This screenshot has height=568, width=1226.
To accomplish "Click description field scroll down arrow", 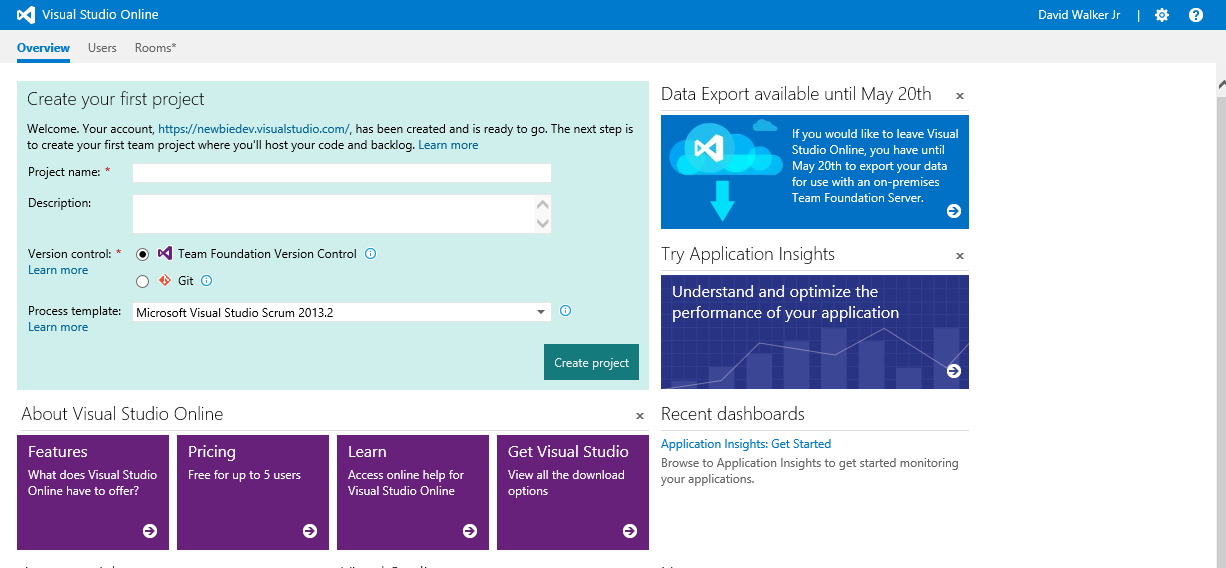I will 542,223.
